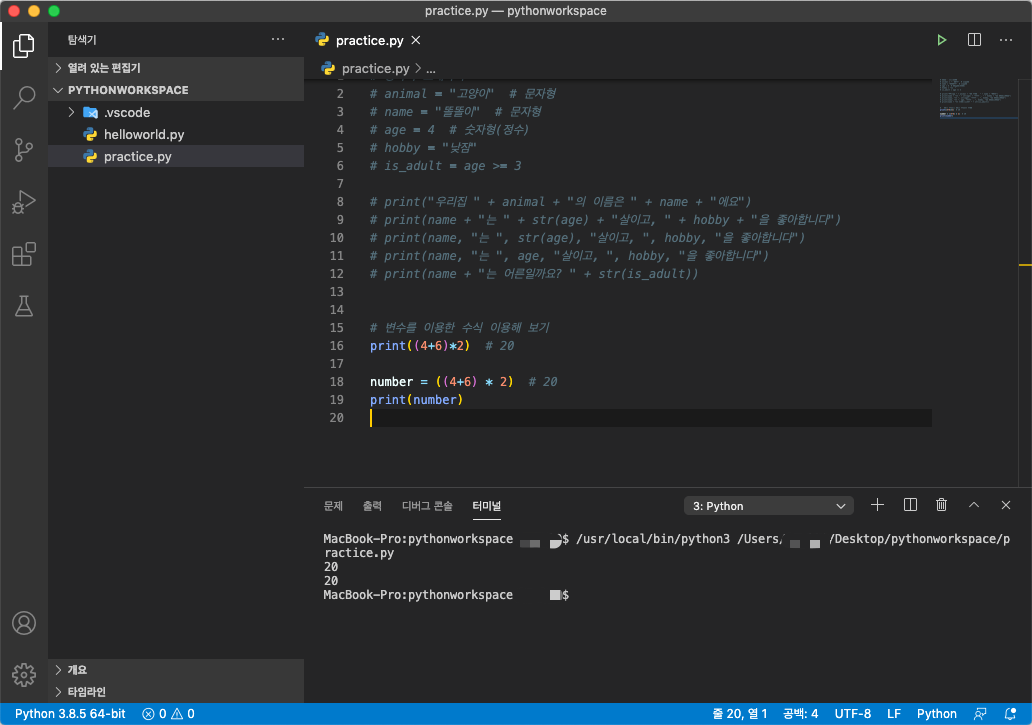Viewport: 1032px width, 725px height.
Task: Close the terminal panel
Action: pos(1006,505)
